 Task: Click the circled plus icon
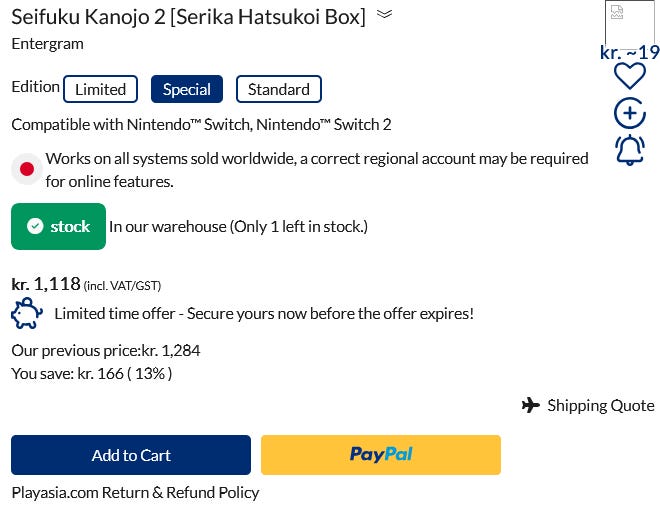click(629, 113)
